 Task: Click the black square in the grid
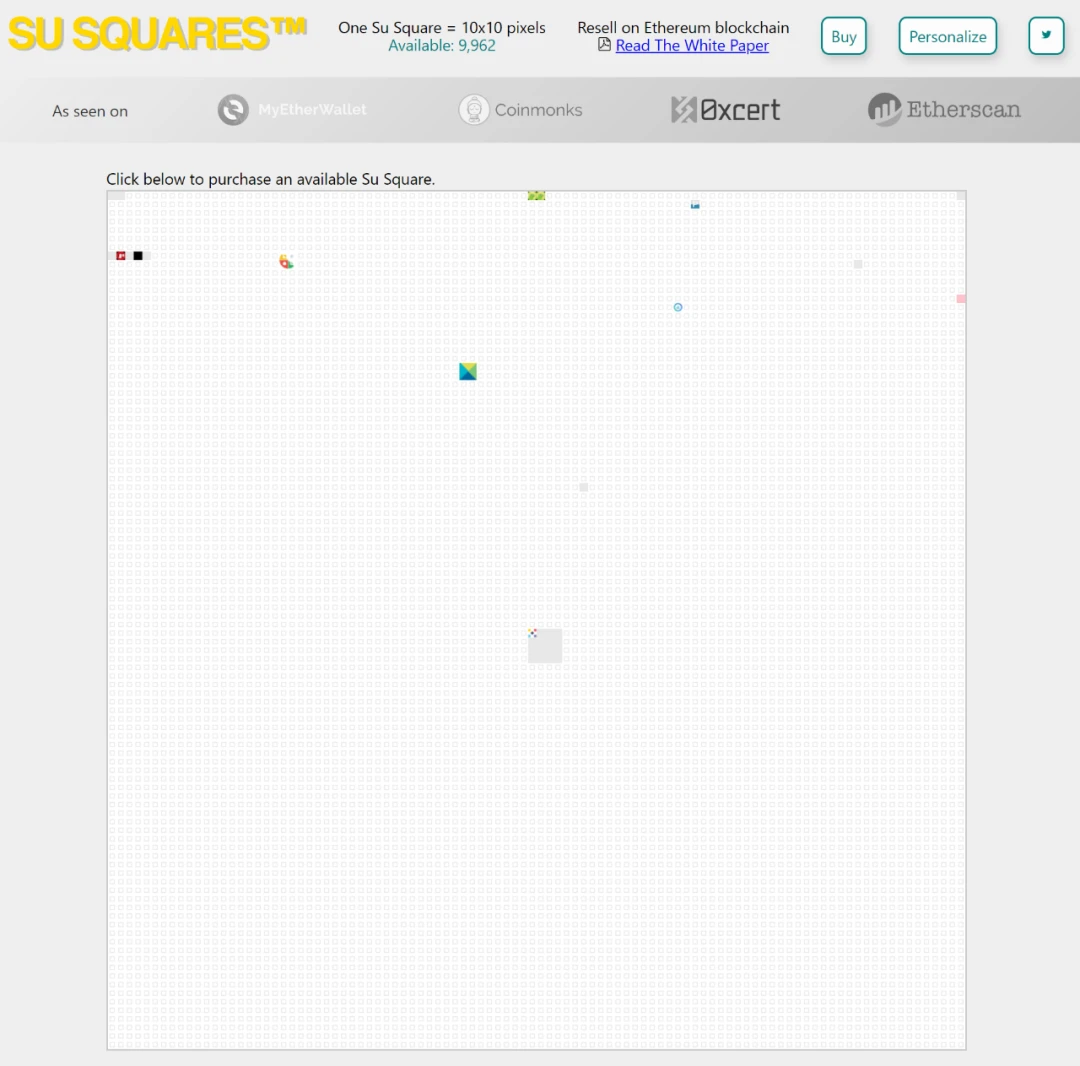[x=138, y=255]
